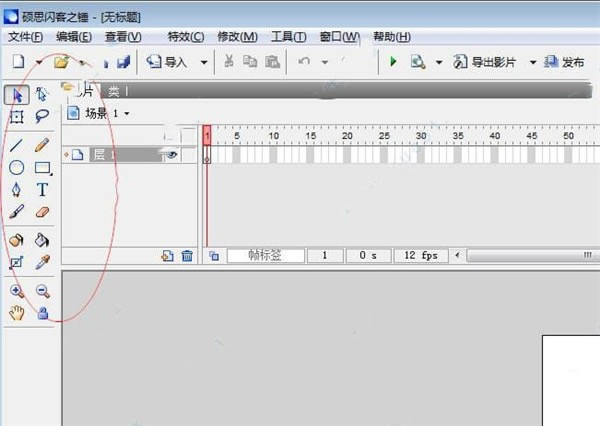Toggle layer visibility eye icon
The image size is (600, 426).
coord(171,155)
